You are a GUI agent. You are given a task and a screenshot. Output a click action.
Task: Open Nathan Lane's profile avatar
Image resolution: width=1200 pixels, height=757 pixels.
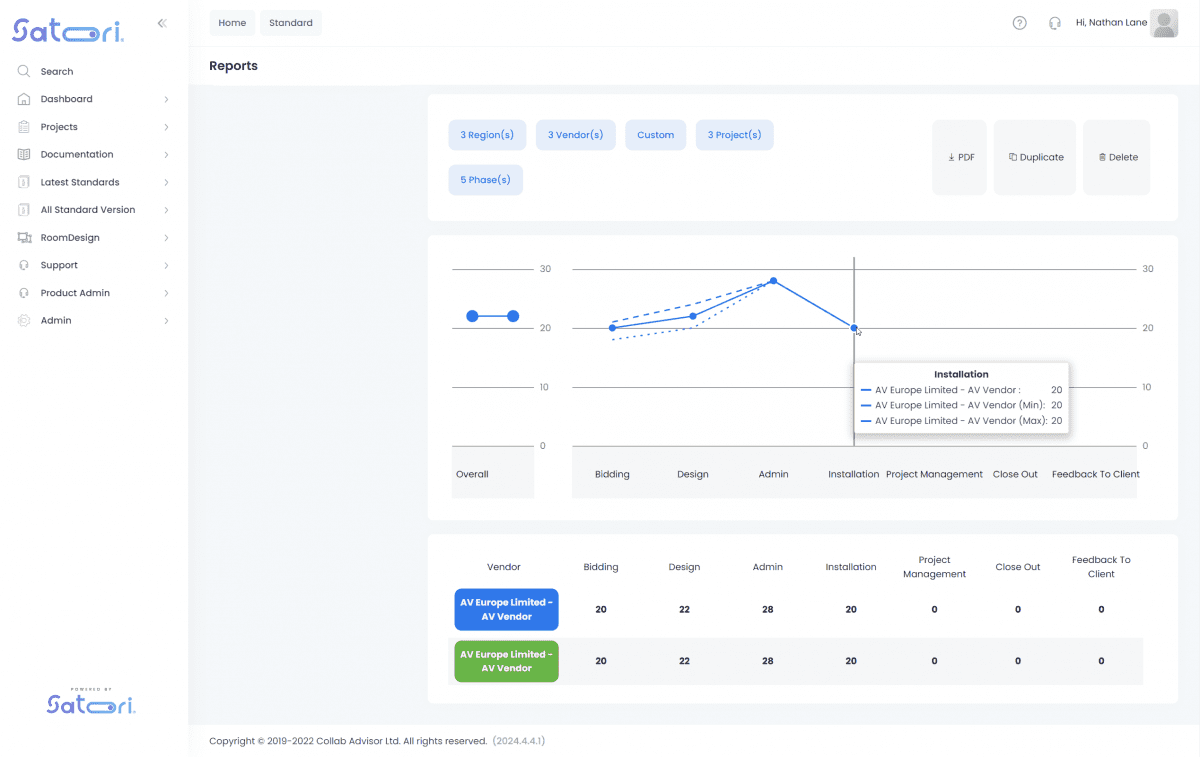(1164, 23)
